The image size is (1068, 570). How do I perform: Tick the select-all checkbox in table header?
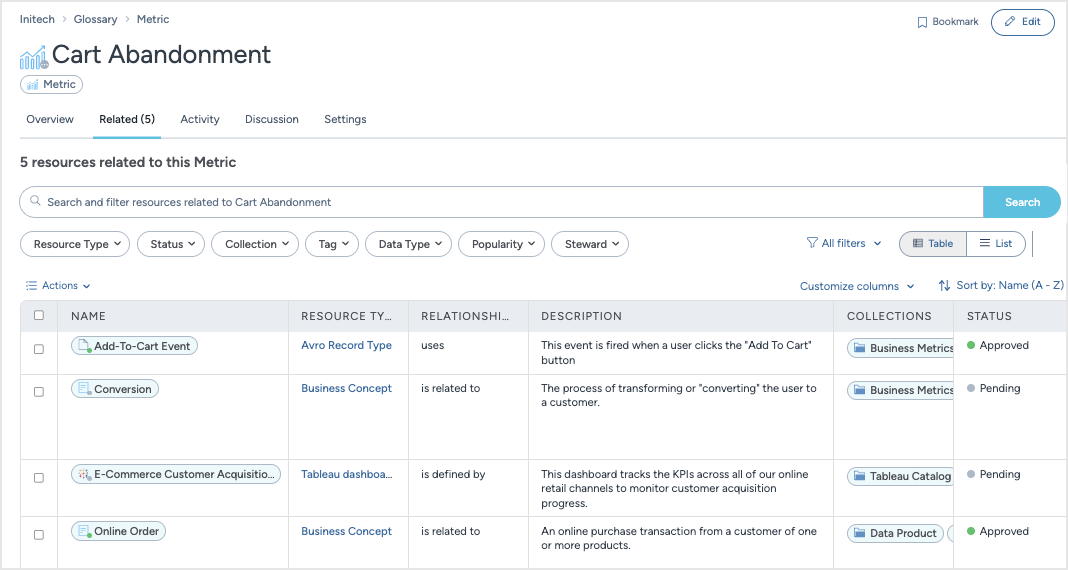(39, 315)
